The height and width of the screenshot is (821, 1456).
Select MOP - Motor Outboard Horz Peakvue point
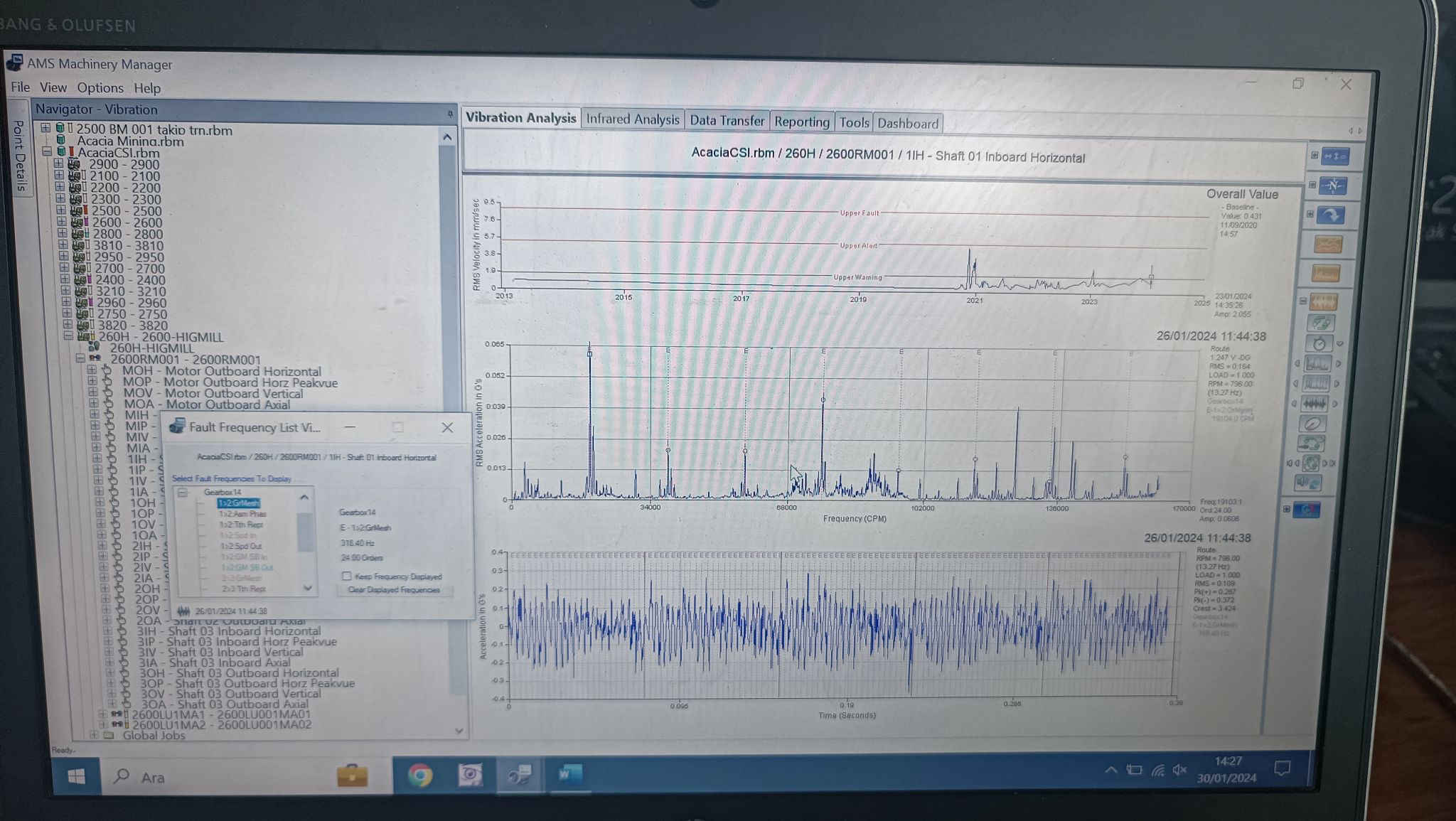tap(230, 382)
